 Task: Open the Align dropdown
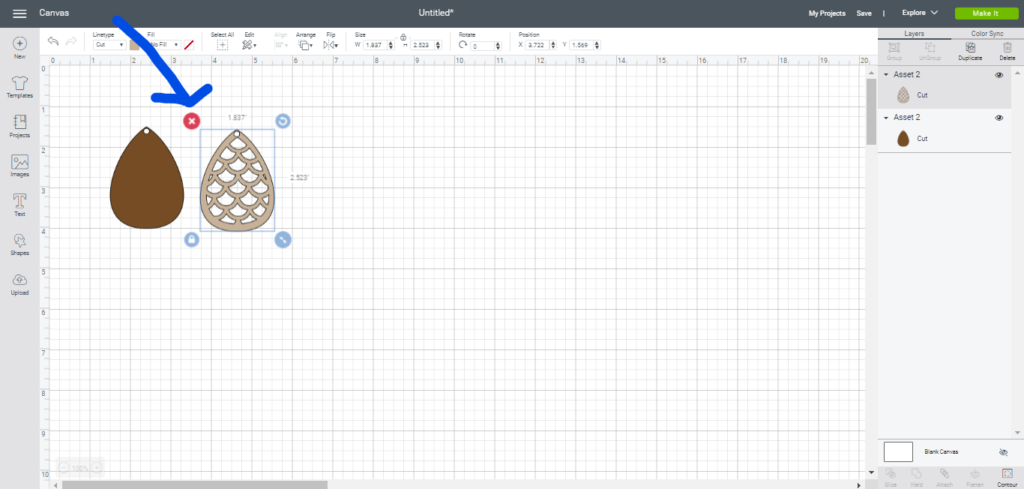click(x=281, y=45)
